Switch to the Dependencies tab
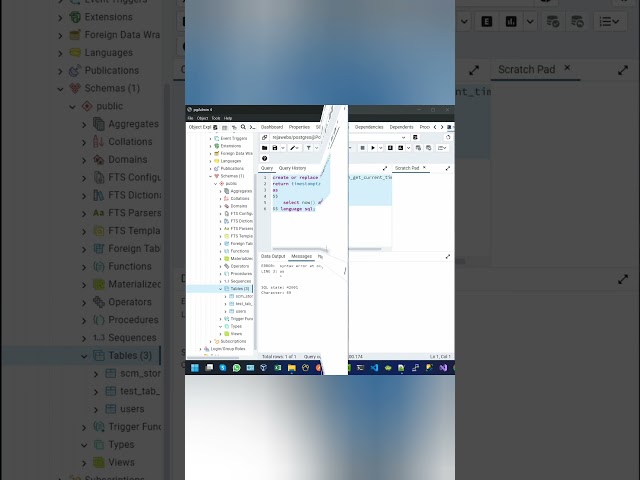This screenshot has width=640, height=480. tap(369, 127)
